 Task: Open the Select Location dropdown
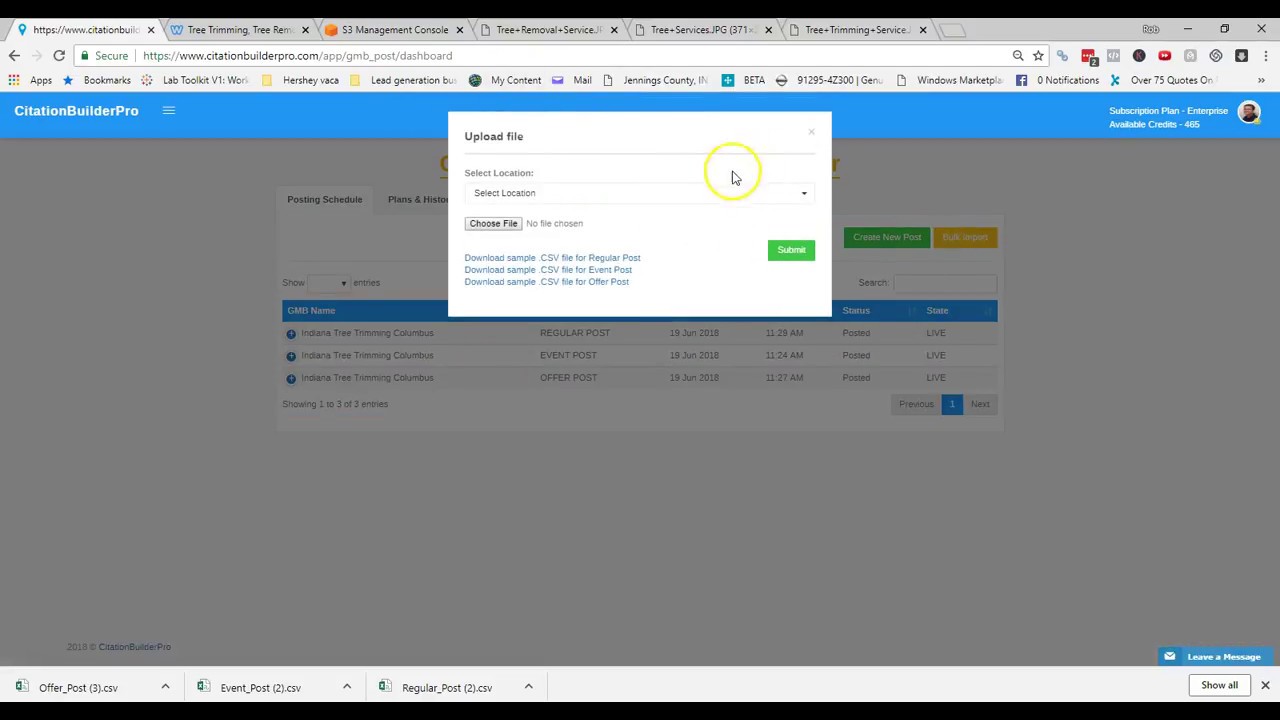pos(639,192)
